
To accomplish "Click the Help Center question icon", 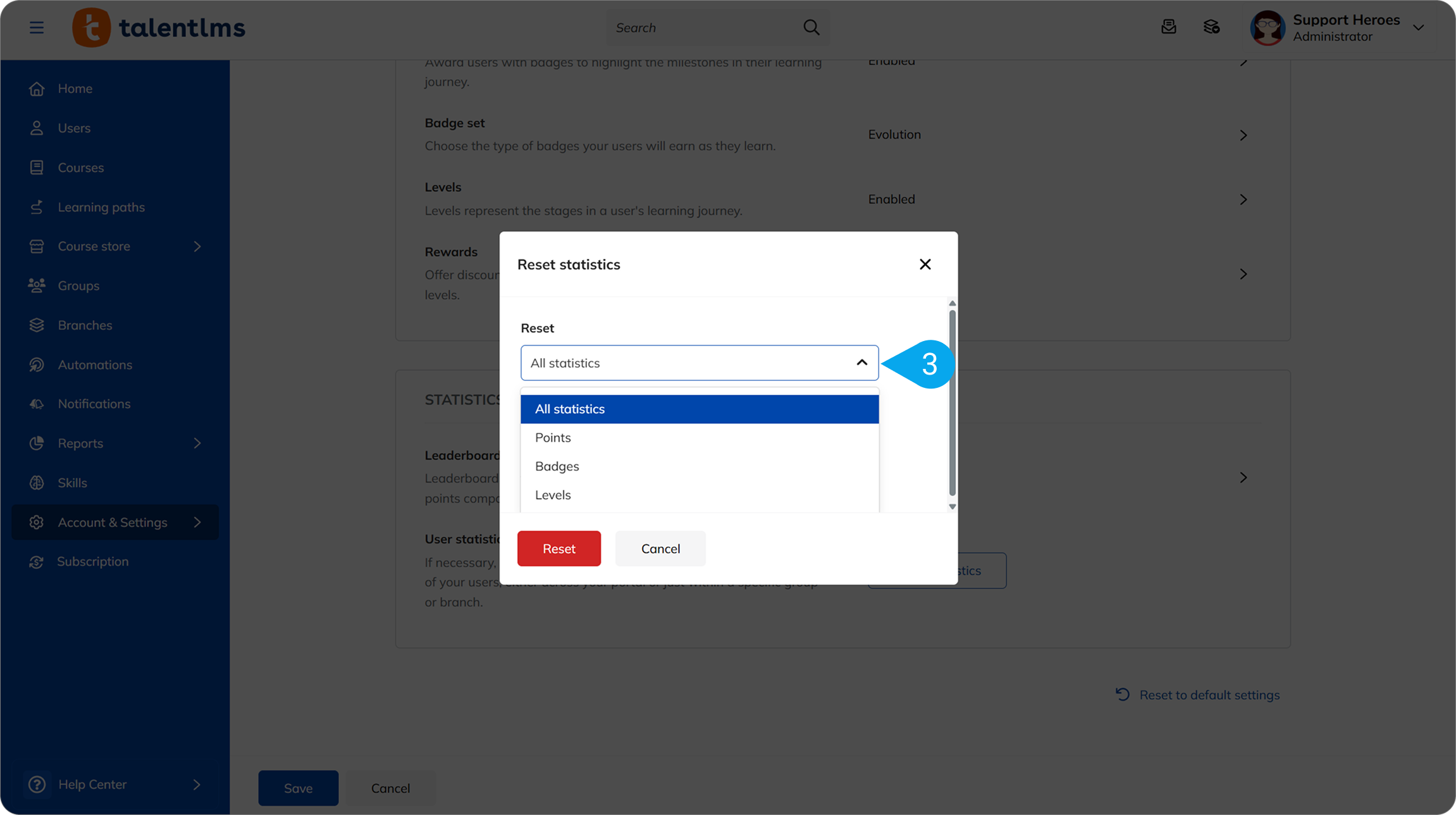I will tap(37, 784).
